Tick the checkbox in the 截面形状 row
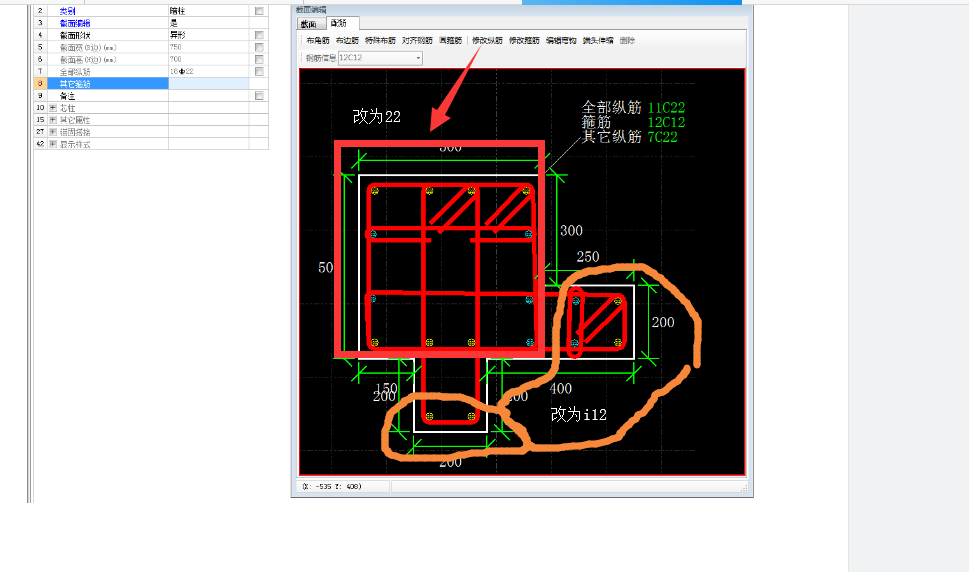Image resolution: width=969 pixels, height=572 pixels. click(x=259, y=35)
